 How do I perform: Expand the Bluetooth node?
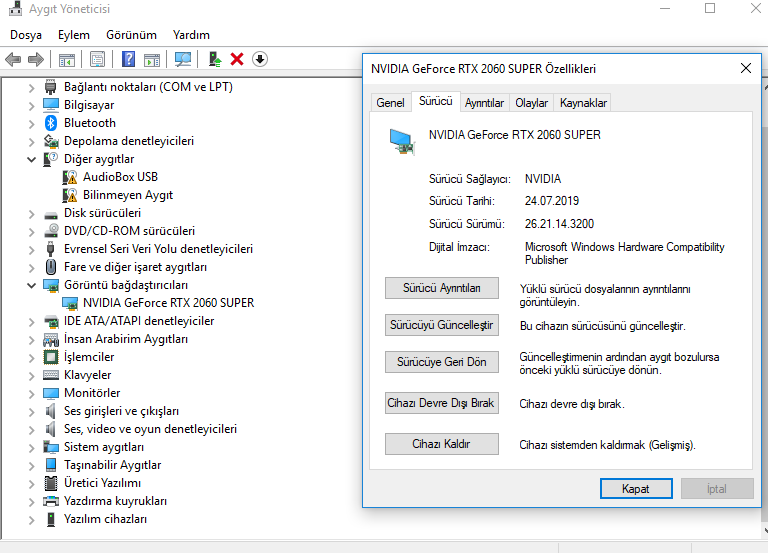coord(31,123)
